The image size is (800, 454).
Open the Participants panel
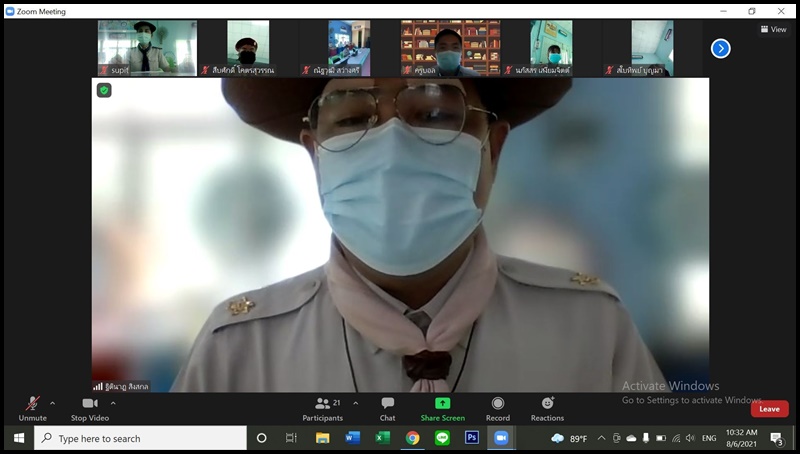322,409
